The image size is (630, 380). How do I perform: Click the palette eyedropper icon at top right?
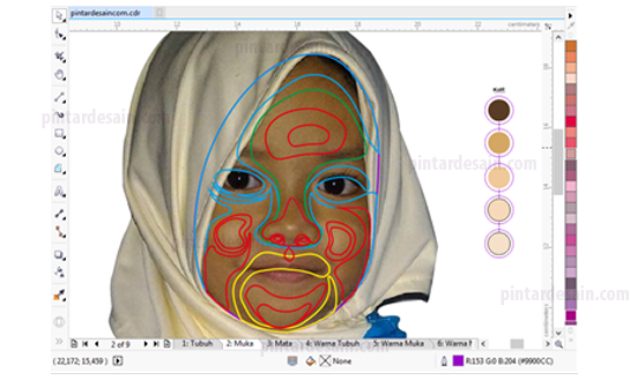571,26
